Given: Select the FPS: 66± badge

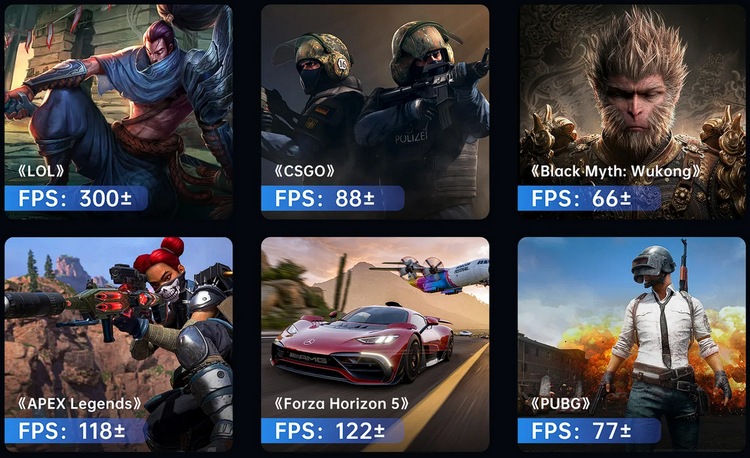Looking at the screenshot, I should [589, 198].
